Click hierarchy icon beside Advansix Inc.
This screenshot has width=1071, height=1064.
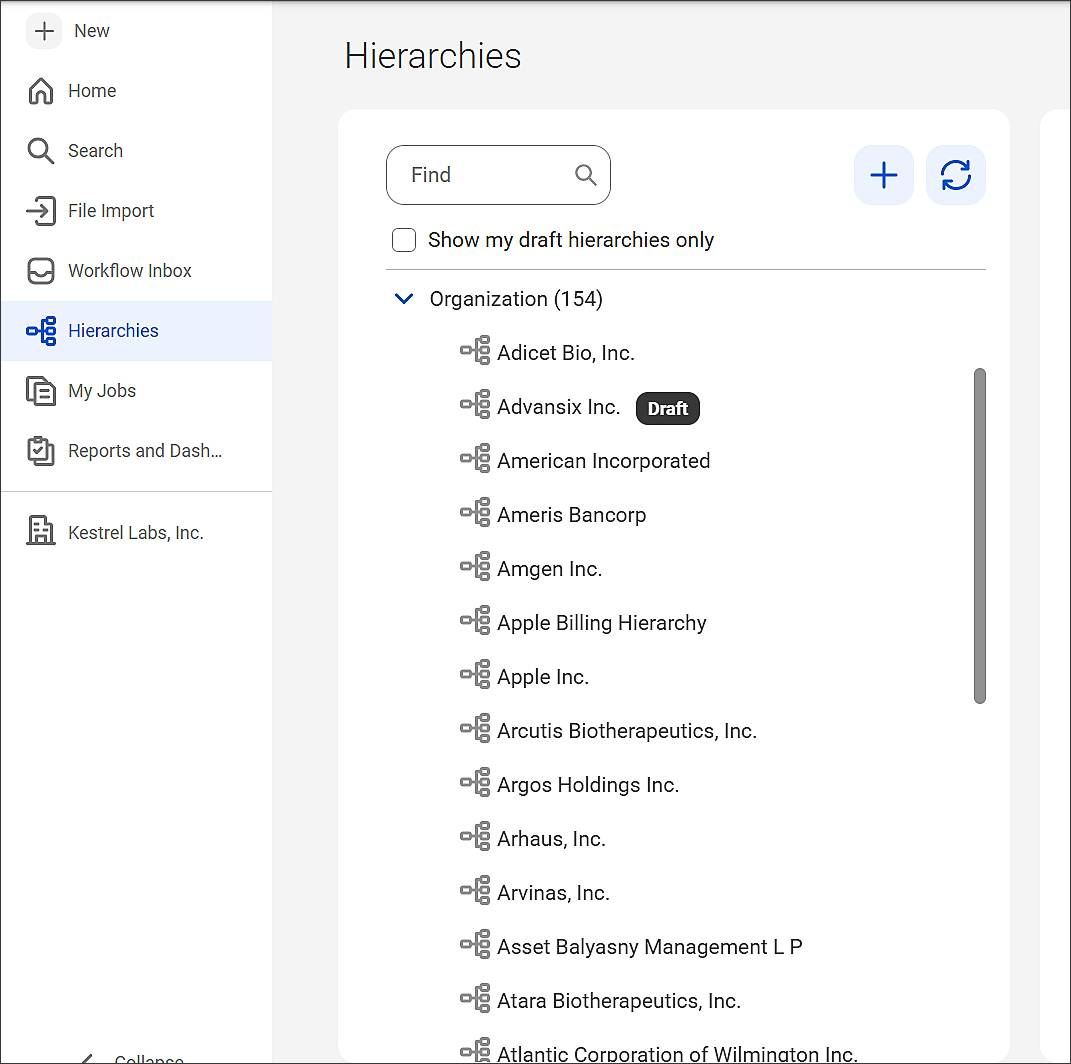[475, 404]
